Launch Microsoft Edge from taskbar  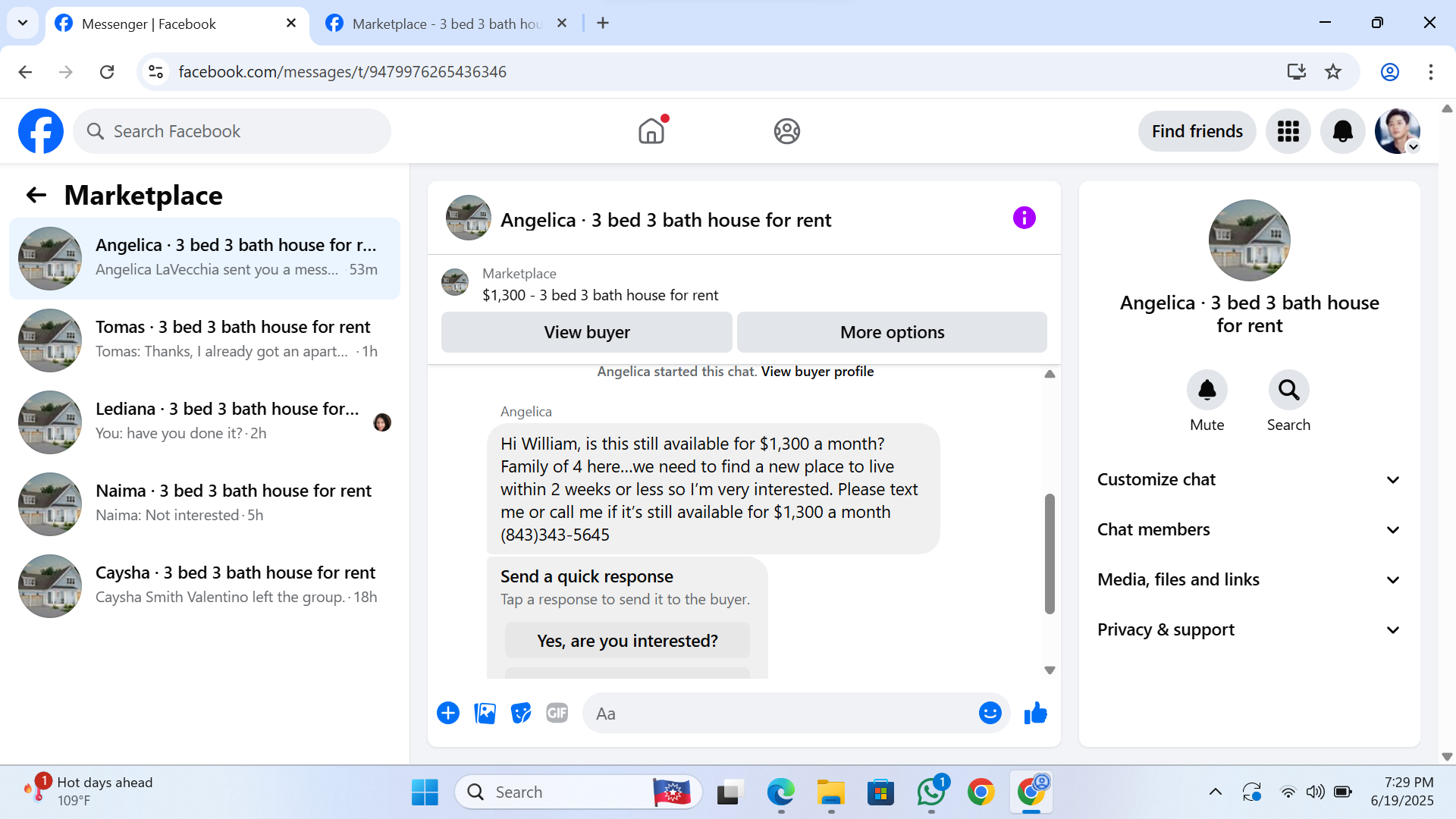(x=780, y=792)
